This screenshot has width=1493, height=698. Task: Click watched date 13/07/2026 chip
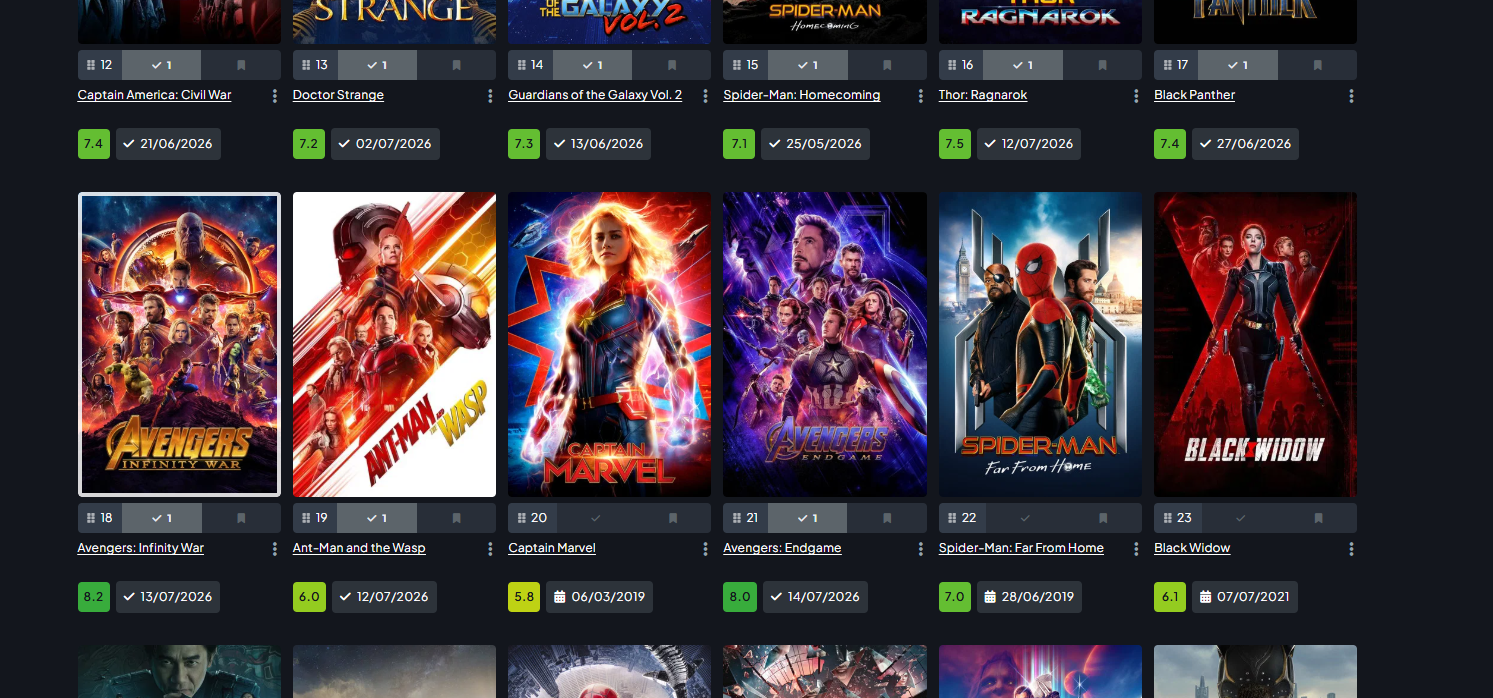click(168, 597)
